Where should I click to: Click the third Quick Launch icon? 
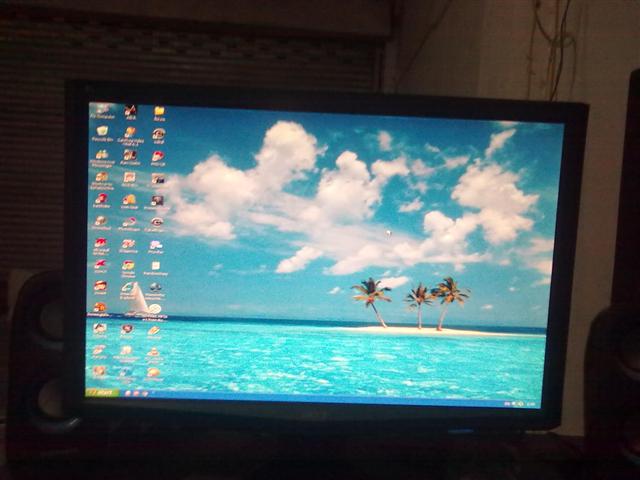point(145,394)
